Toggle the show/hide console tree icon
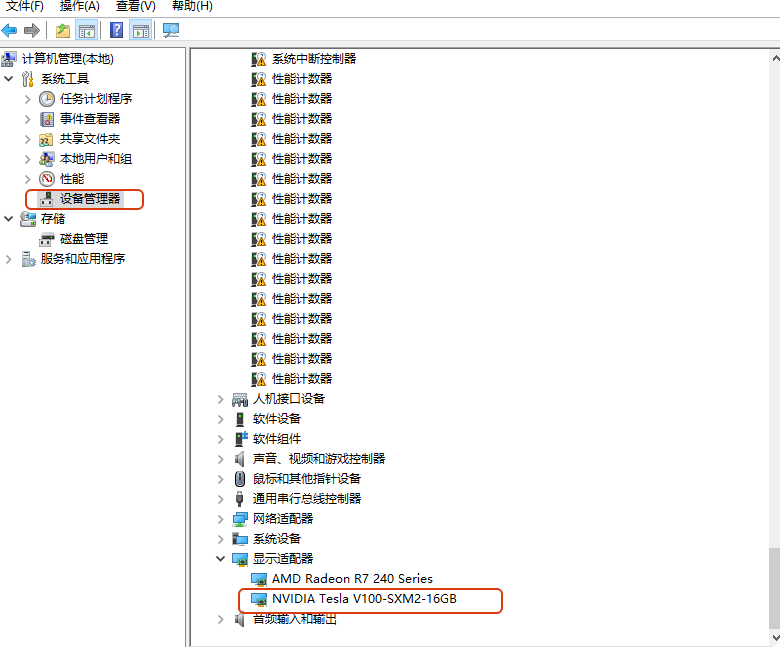 [87, 30]
